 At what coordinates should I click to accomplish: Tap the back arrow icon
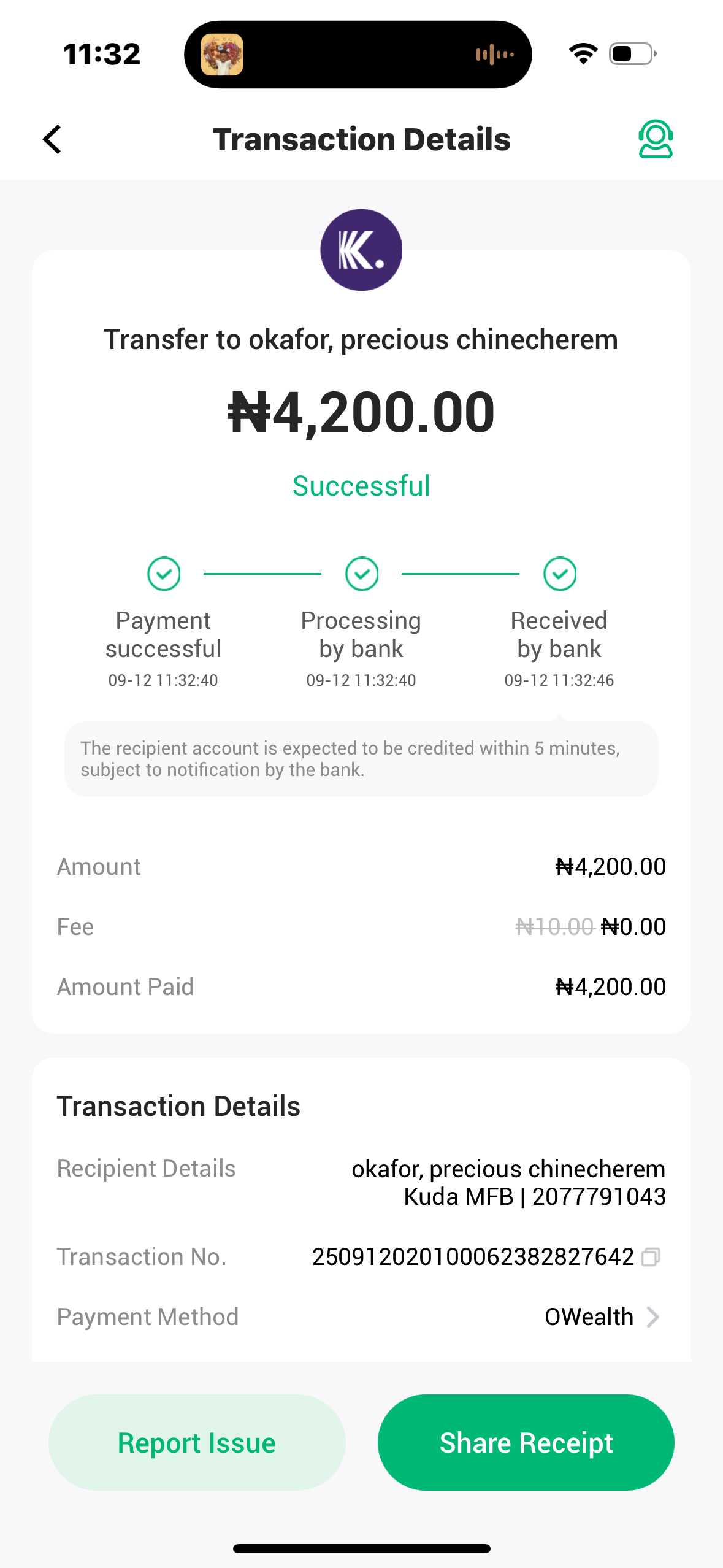[x=53, y=139]
